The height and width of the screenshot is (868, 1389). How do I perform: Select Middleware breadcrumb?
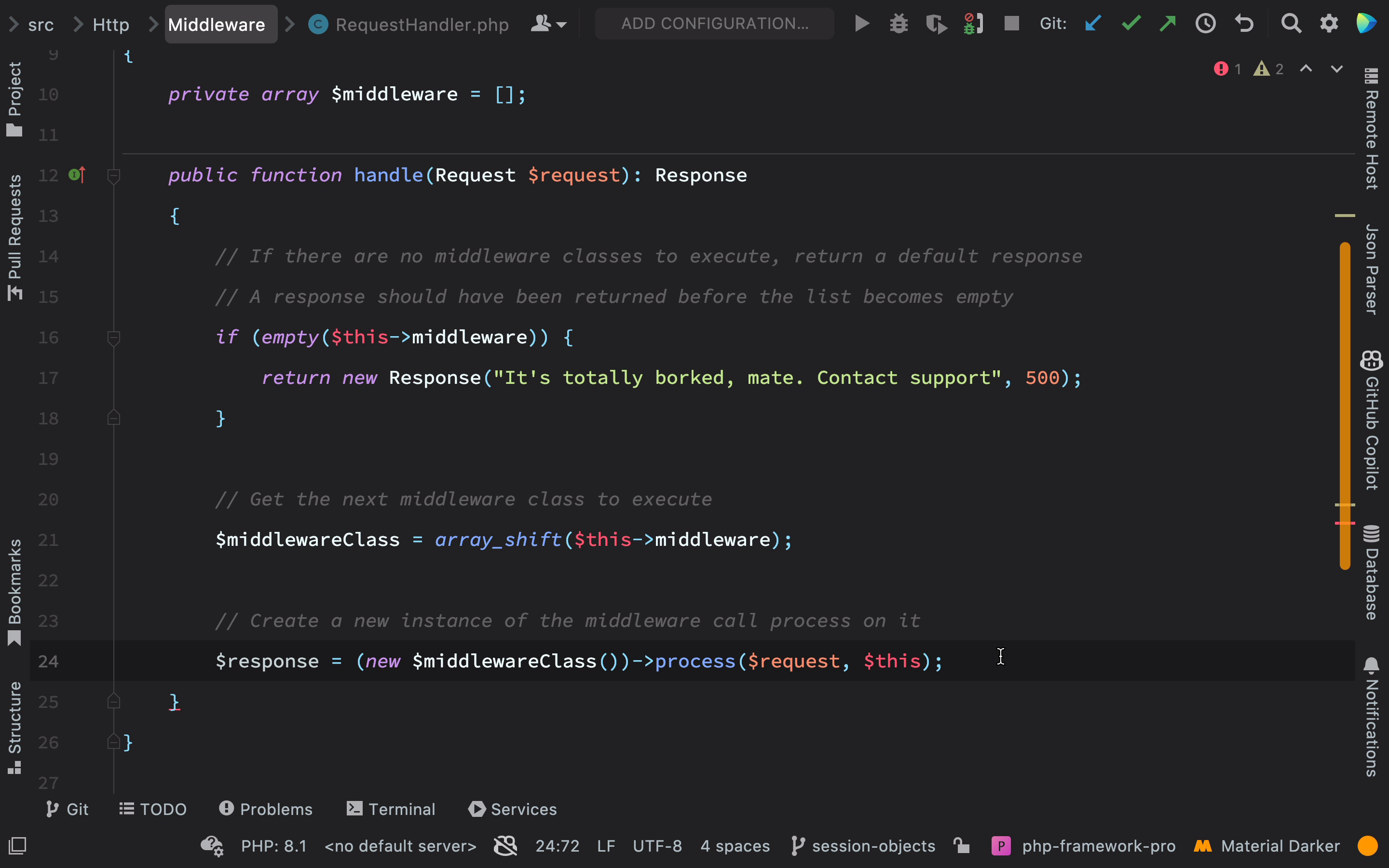[x=221, y=24]
